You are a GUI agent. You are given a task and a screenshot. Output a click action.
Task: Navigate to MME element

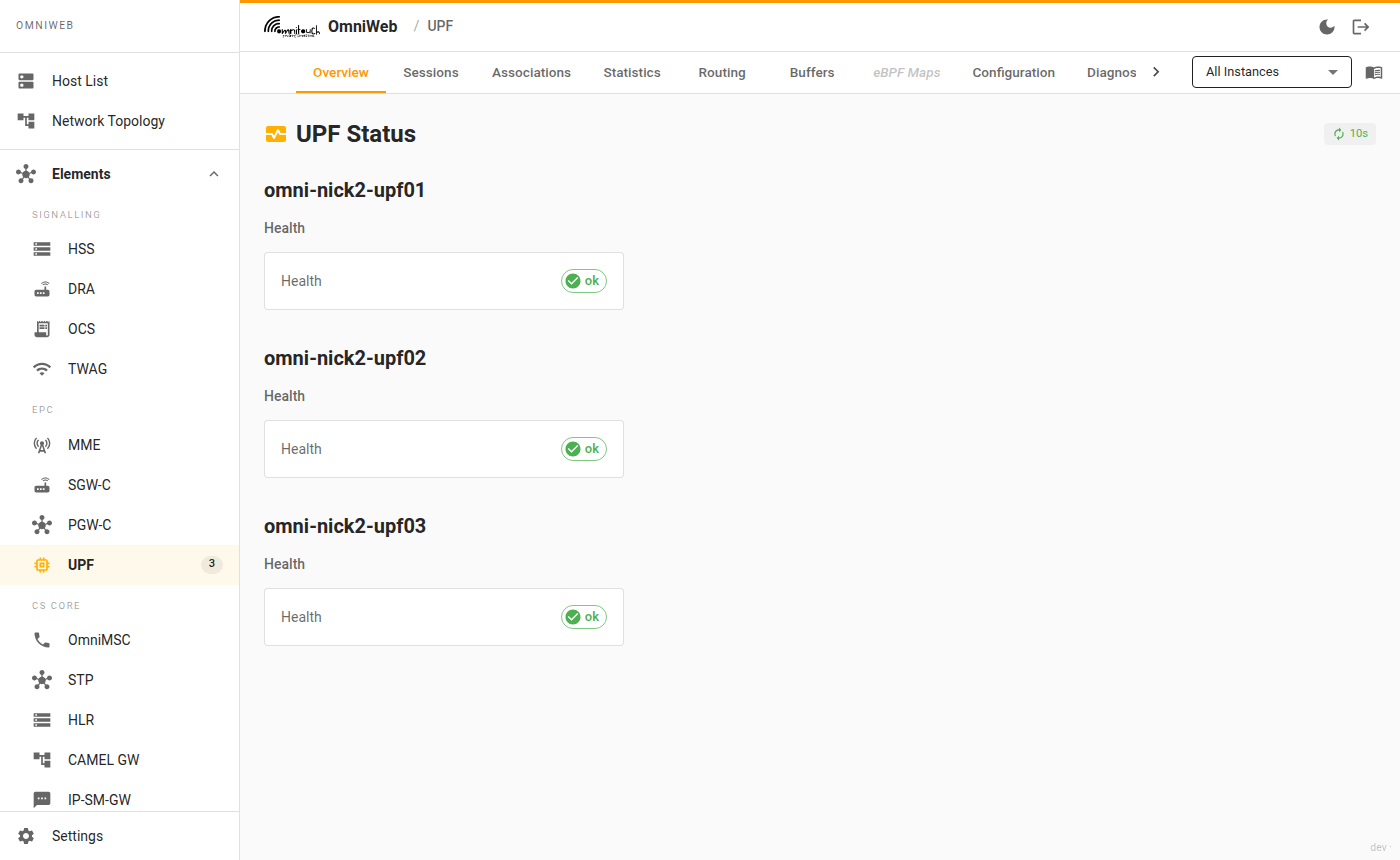point(120,445)
